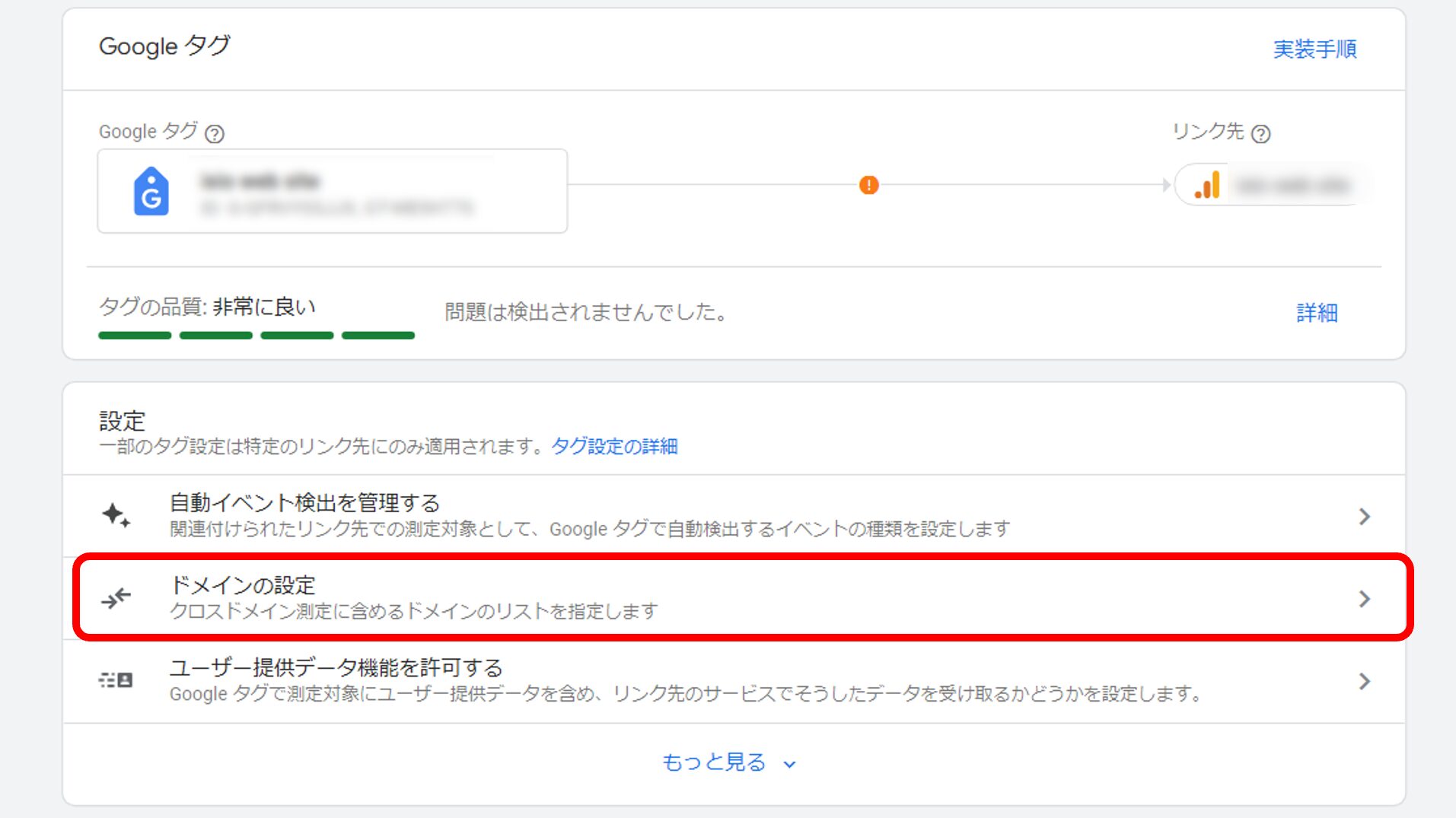Image resolution: width=1456 pixels, height=818 pixels.
Task: Click the user-provided data card icon
Action: click(116, 680)
